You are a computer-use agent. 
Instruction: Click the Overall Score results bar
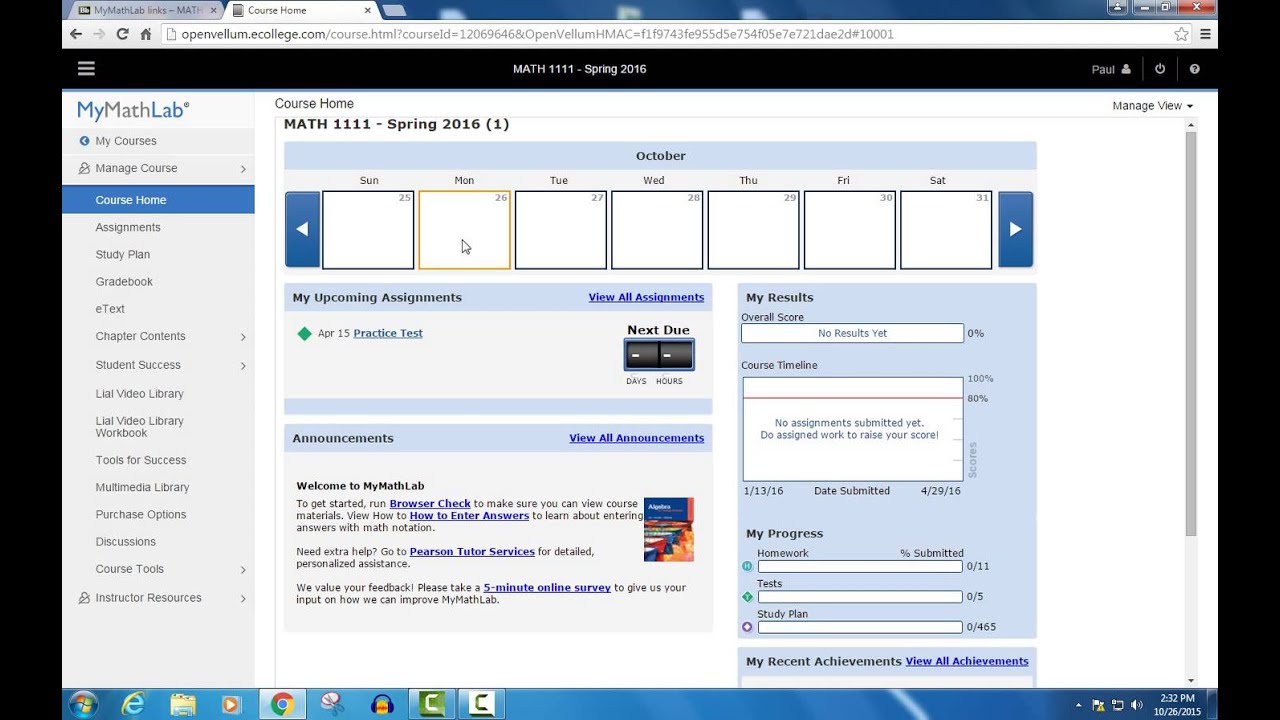(852, 333)
